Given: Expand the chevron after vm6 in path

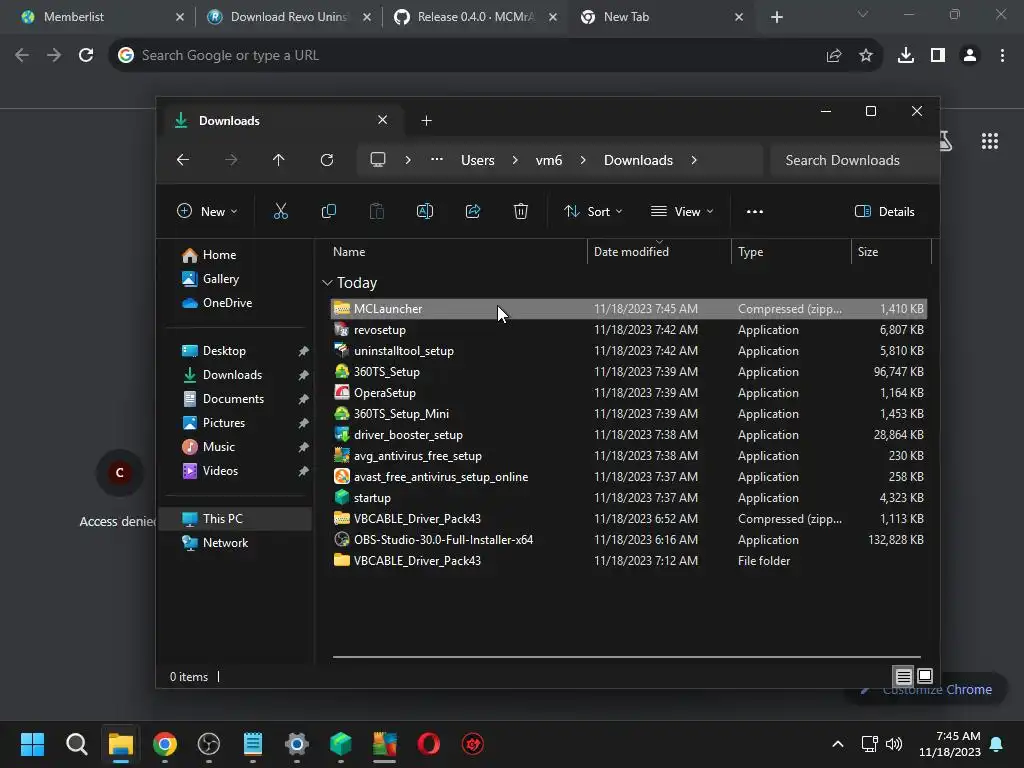Looking at the screenshot, I should pyautogui.click(x=583, y=160).
